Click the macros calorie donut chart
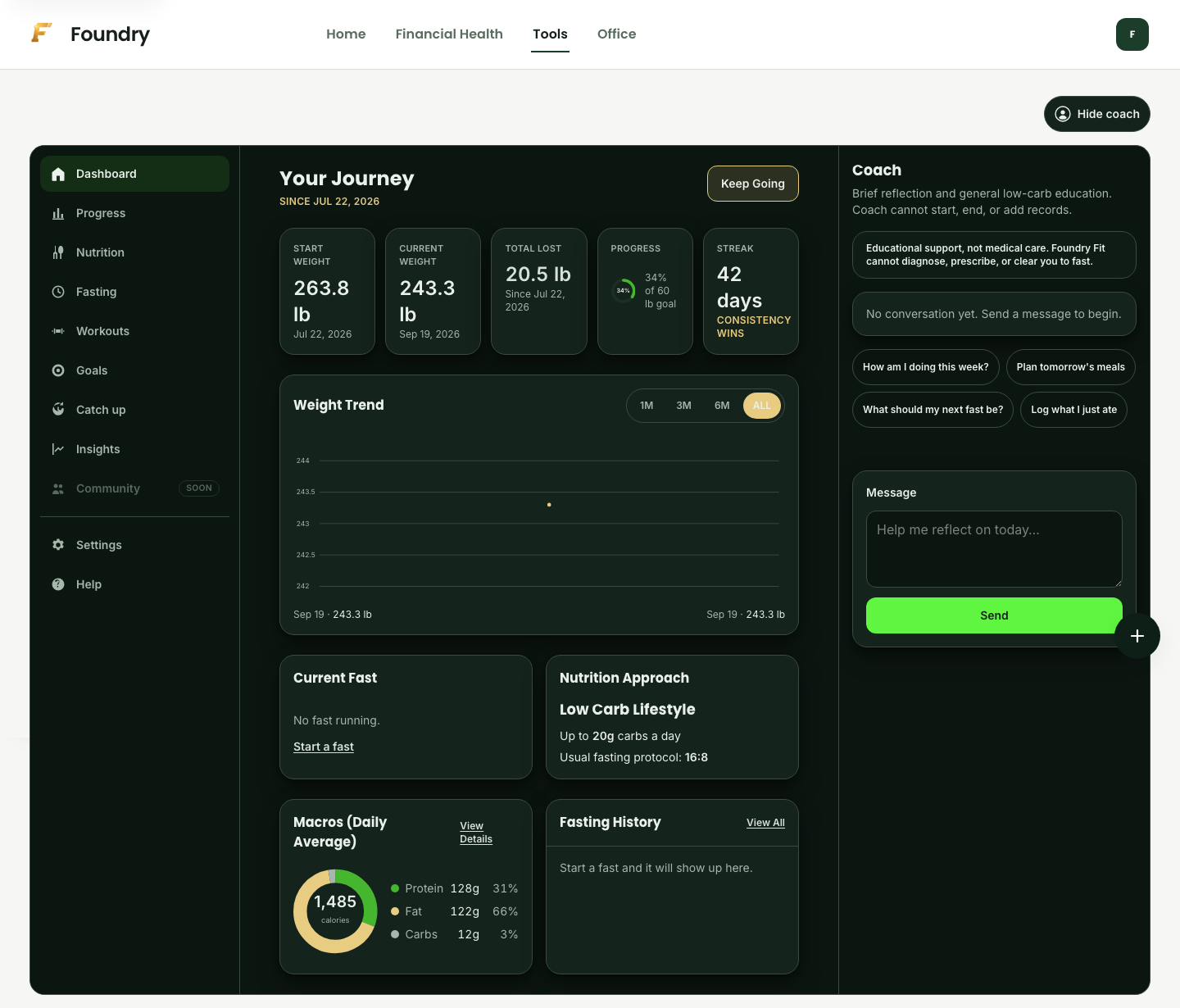The image size is (1180, 1008). 335,911
